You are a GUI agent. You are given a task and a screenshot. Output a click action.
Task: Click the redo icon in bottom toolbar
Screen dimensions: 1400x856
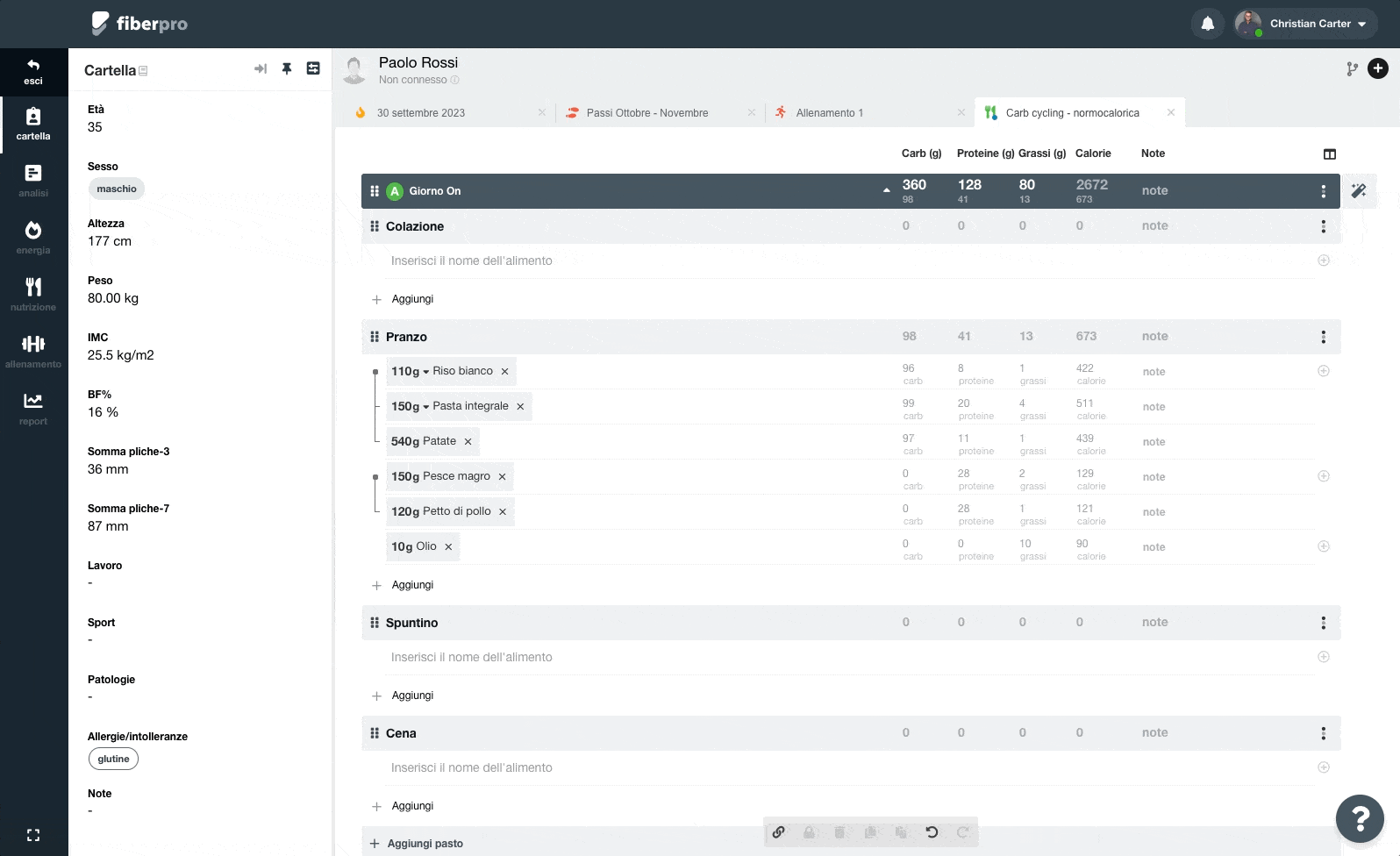[962, 832]
